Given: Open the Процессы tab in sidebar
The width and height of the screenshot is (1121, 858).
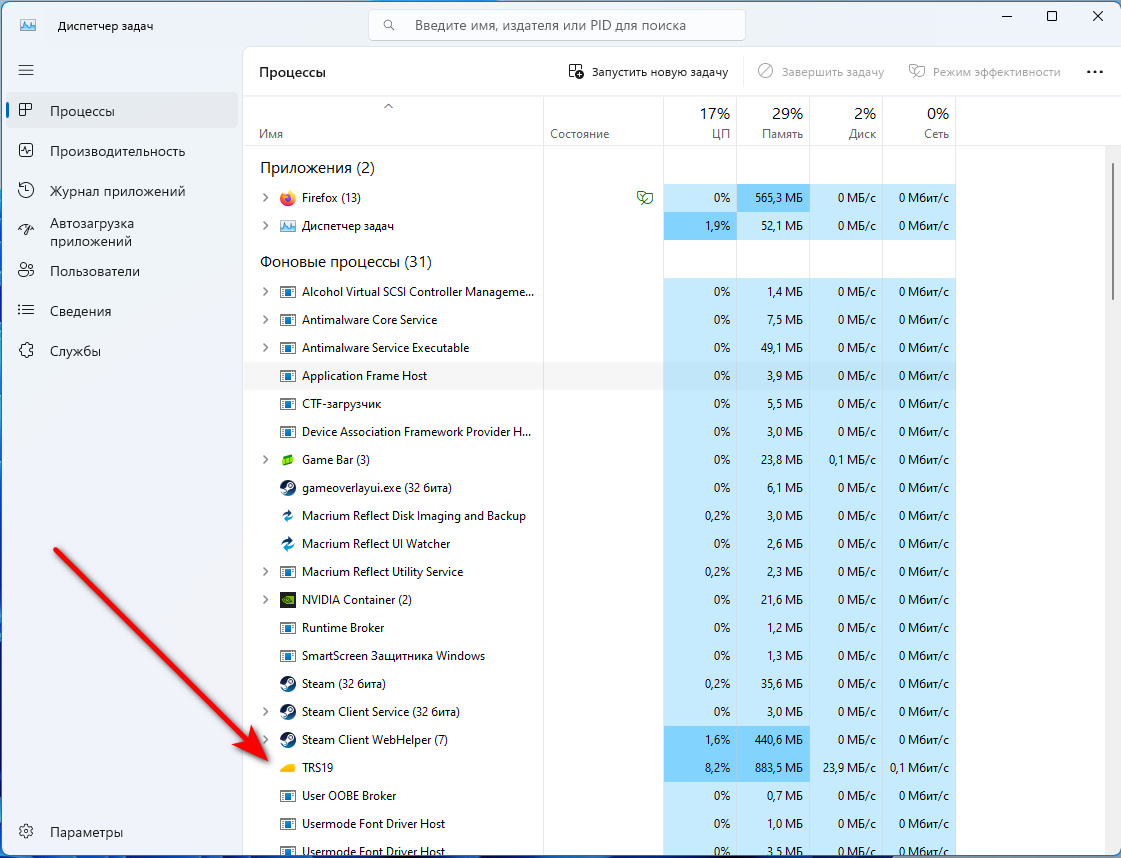Looking at the screenshot, I should pos(122,111).
